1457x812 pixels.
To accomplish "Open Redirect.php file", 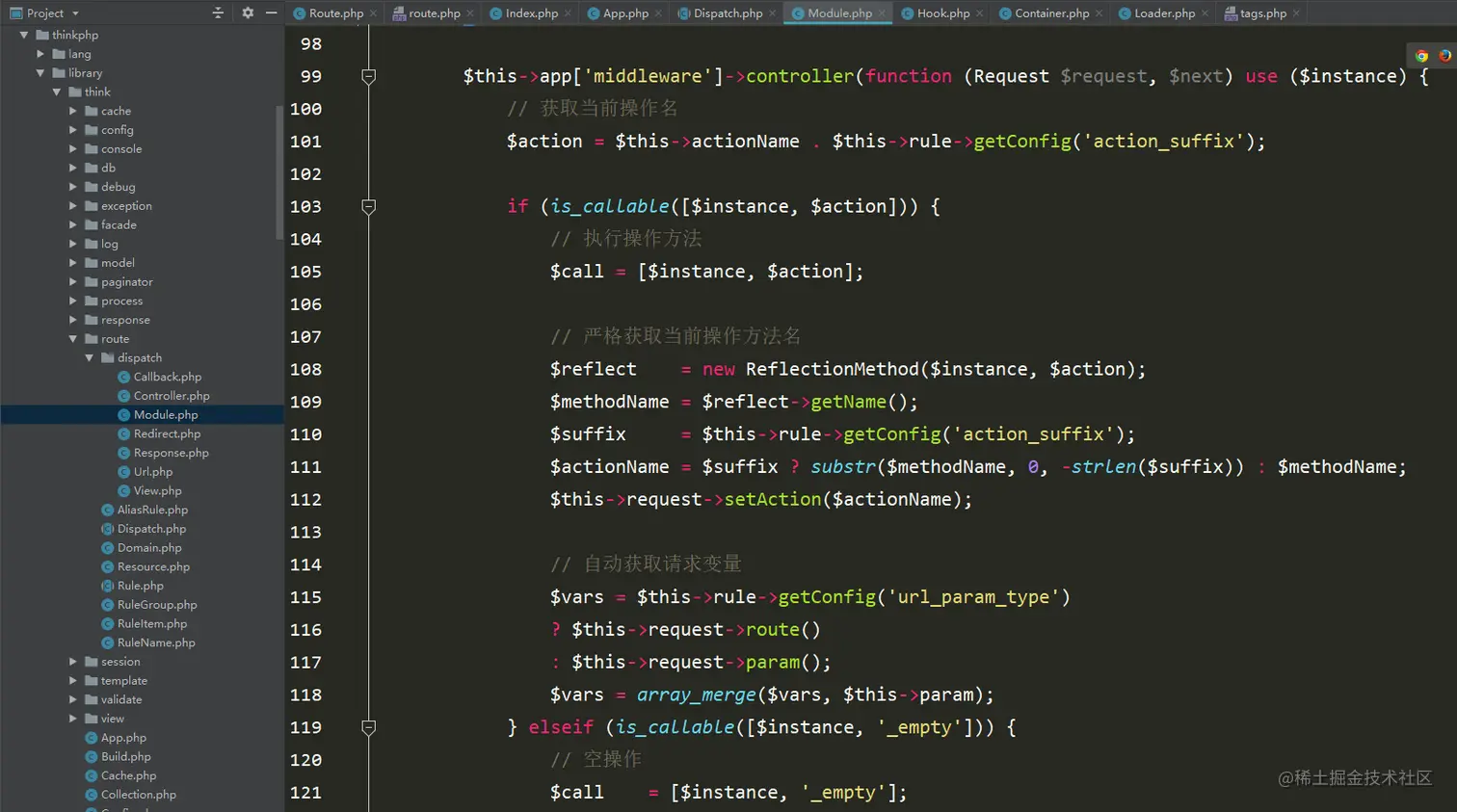I will pyautogui.click(x=167, y=433).
